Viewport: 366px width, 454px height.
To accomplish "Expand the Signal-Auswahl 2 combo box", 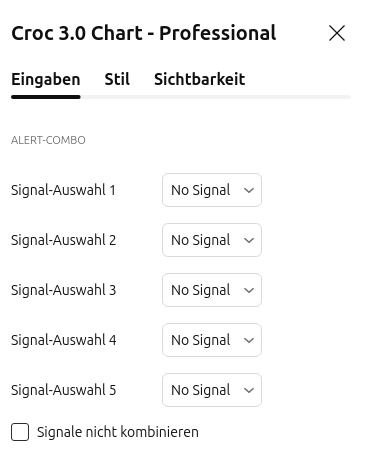I will (212, 240).
